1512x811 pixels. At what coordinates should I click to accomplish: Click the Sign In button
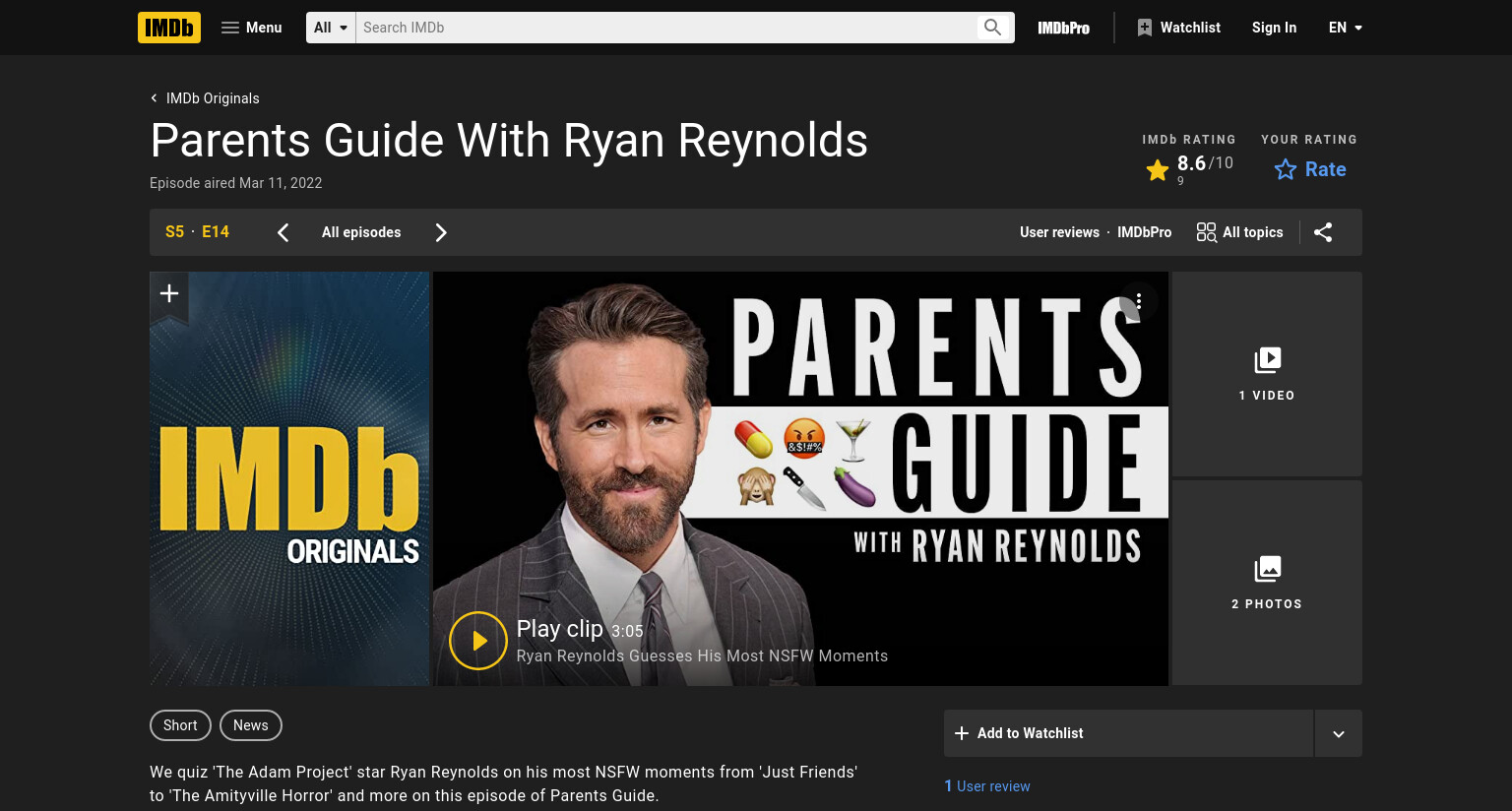[x=1274, y=28]
